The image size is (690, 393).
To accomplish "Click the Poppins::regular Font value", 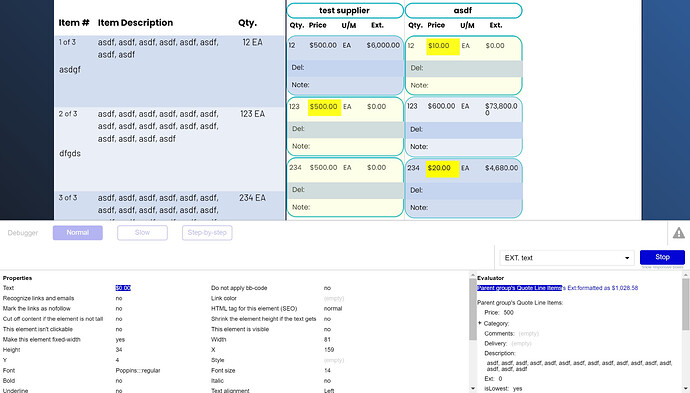I will [x=138, y=371].
